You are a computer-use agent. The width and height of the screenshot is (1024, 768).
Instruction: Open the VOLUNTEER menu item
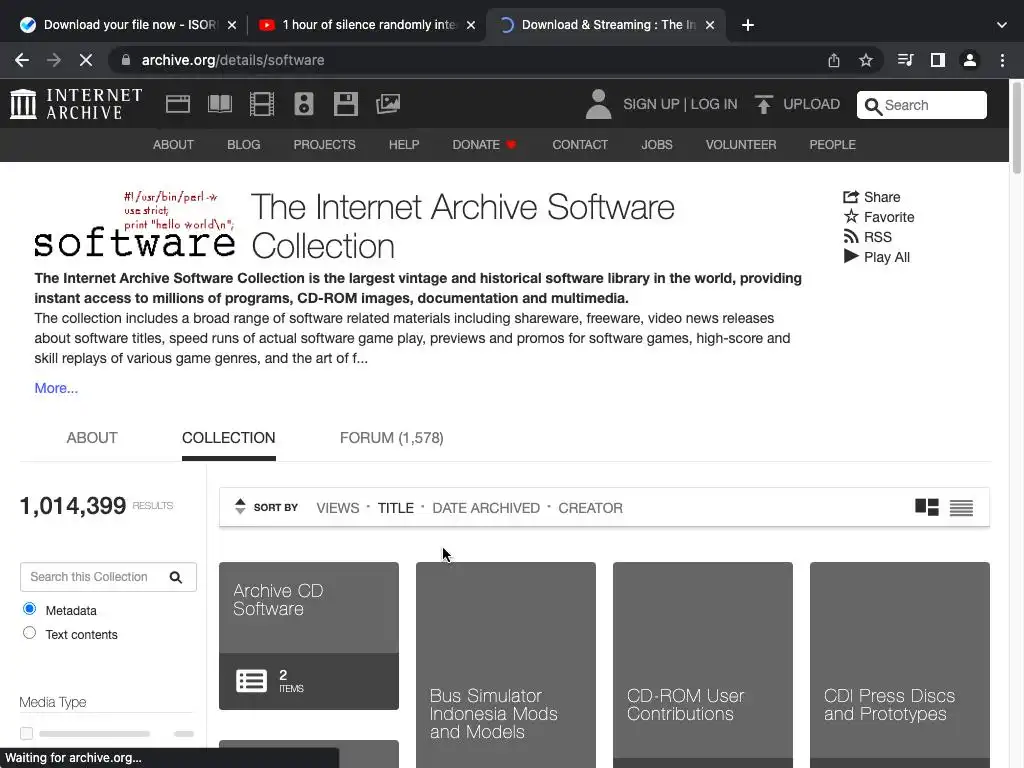tap(741, 145)
